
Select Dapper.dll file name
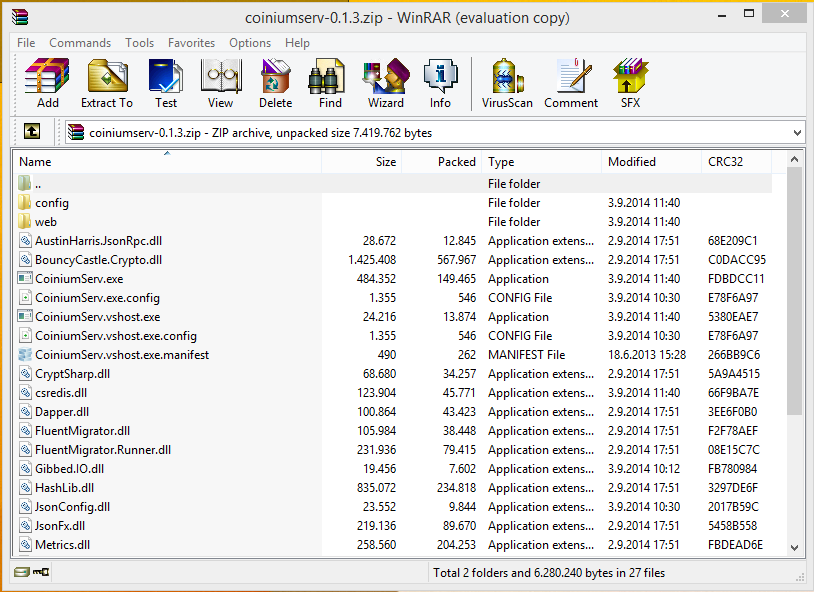(62, 412)
